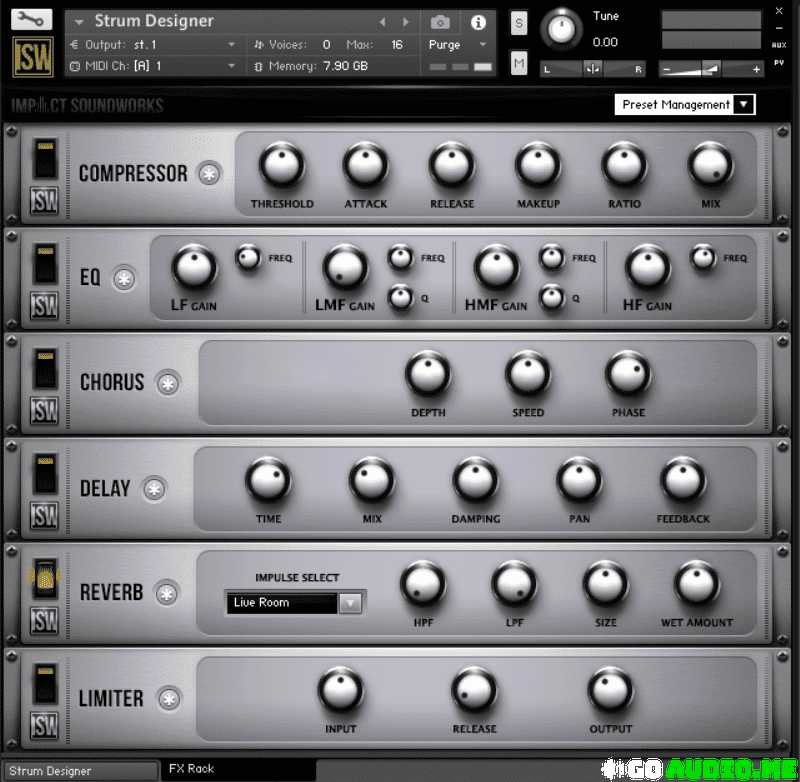Click the stereo pan slider

tap(593, 68)
